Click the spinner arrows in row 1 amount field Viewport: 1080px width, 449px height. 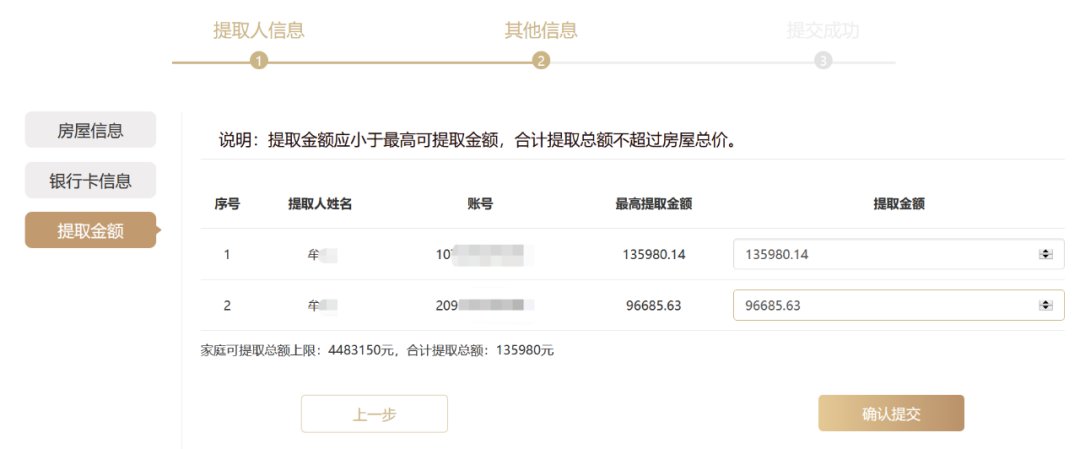(x=1046, y=254)
